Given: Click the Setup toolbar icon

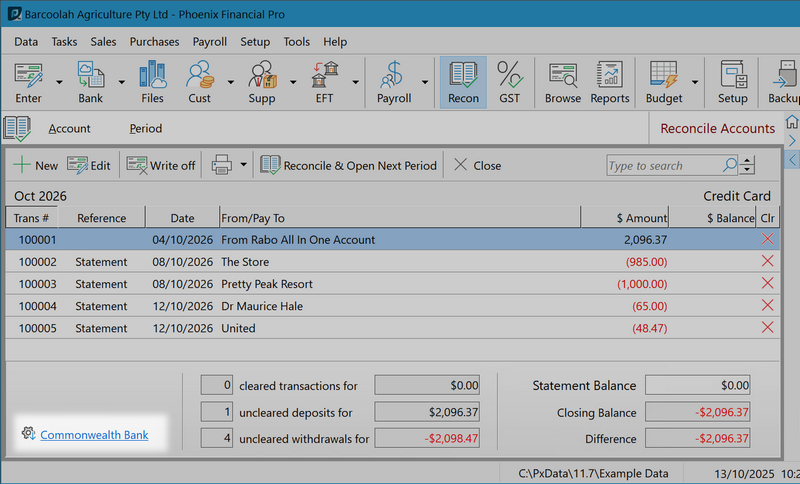Looking at the screenshot, I should tap(732, 81).
